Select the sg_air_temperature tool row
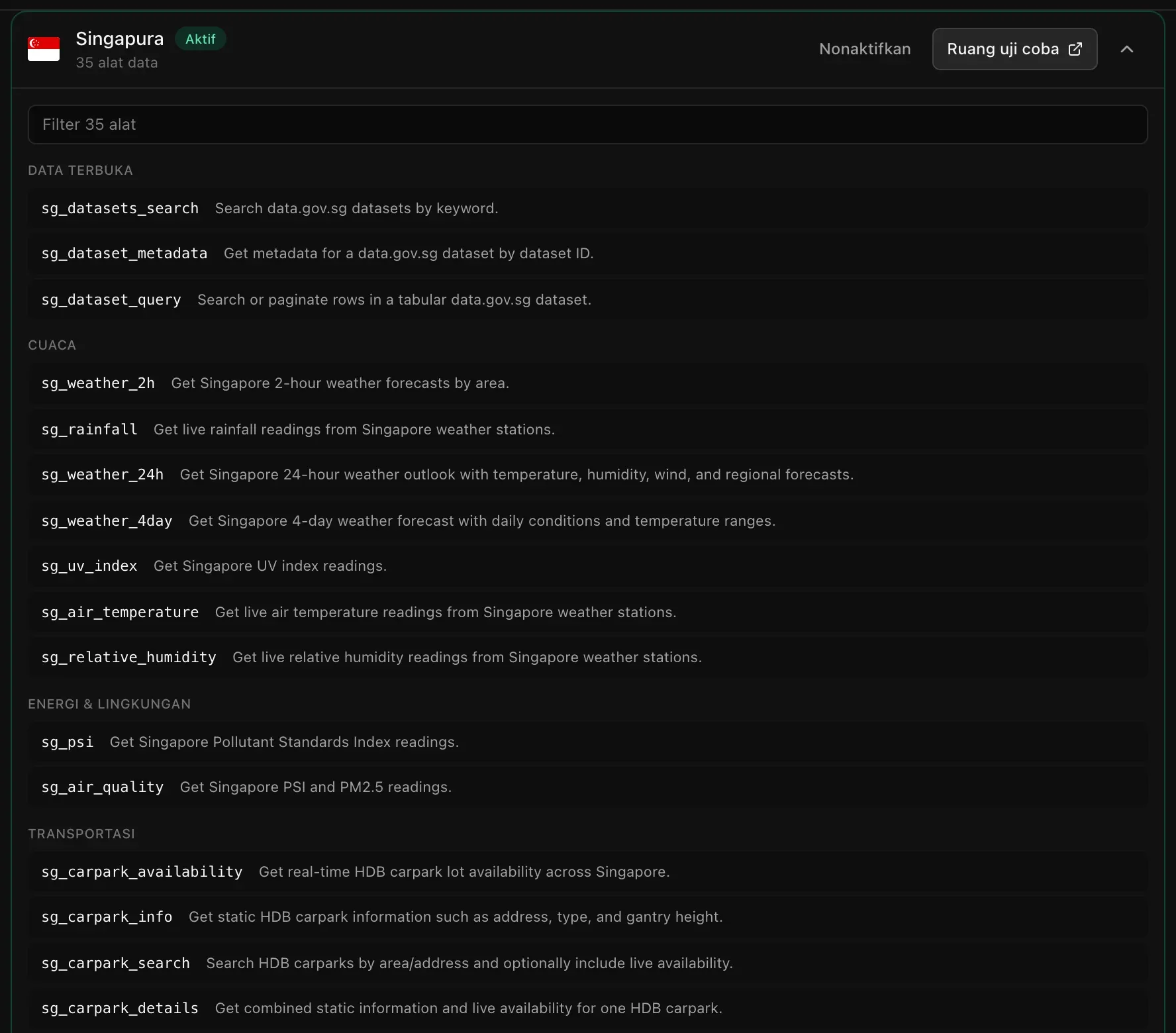1176x1033 pixels. point(588,612)
